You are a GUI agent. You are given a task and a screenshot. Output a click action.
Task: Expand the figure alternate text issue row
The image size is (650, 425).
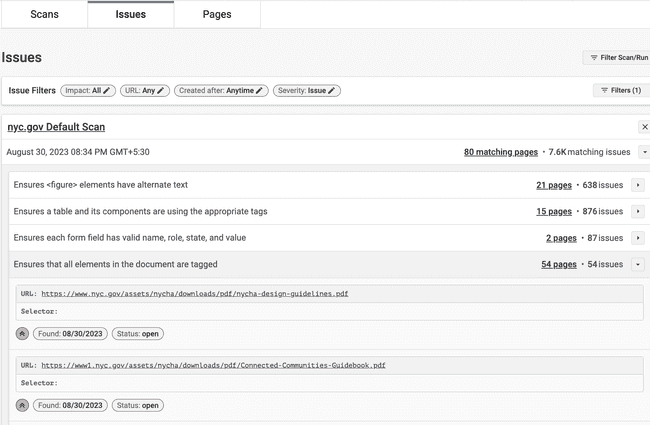click(x=638, y=185)
